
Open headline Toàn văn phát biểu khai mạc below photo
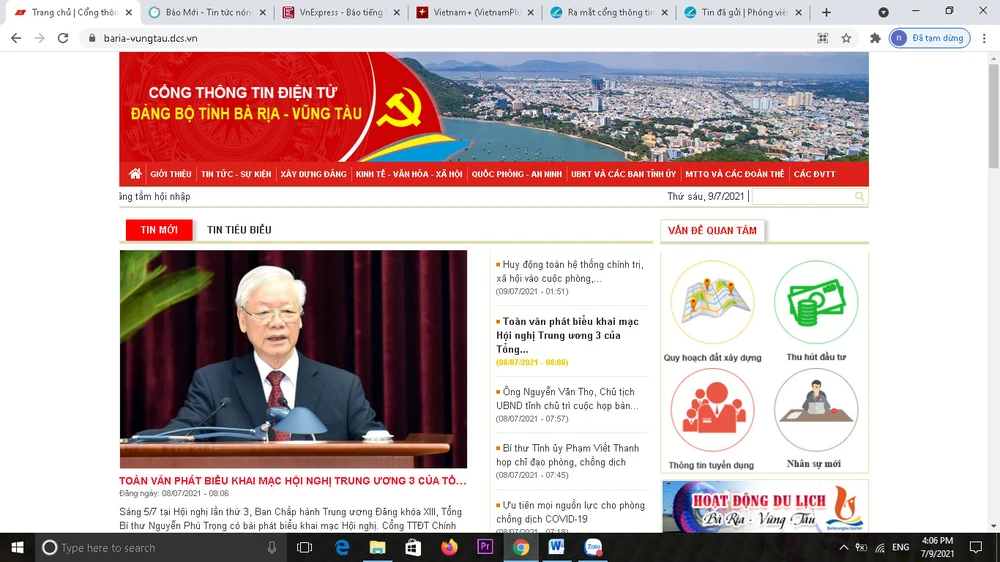click(x=293, y=480)
